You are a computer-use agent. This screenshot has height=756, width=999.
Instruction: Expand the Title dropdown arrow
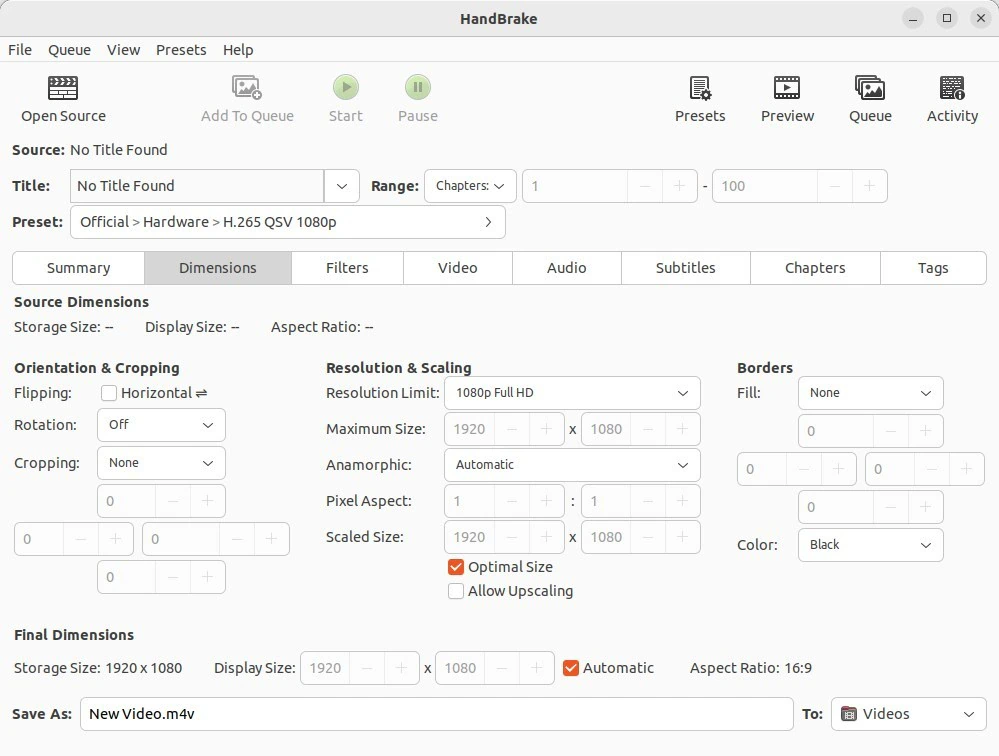tap(341, 186)
